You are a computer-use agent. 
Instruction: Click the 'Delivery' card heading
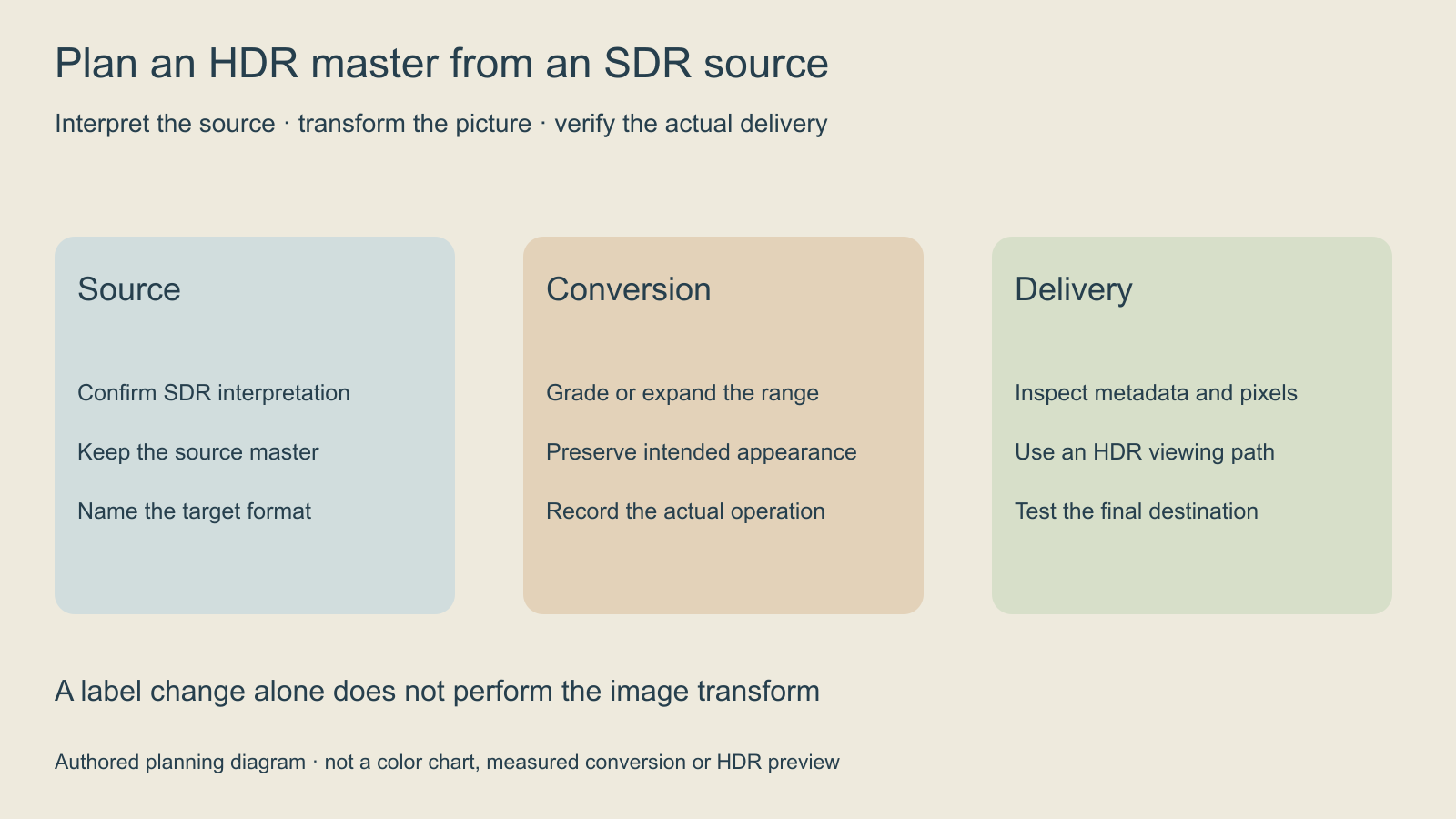point(1074,289)
